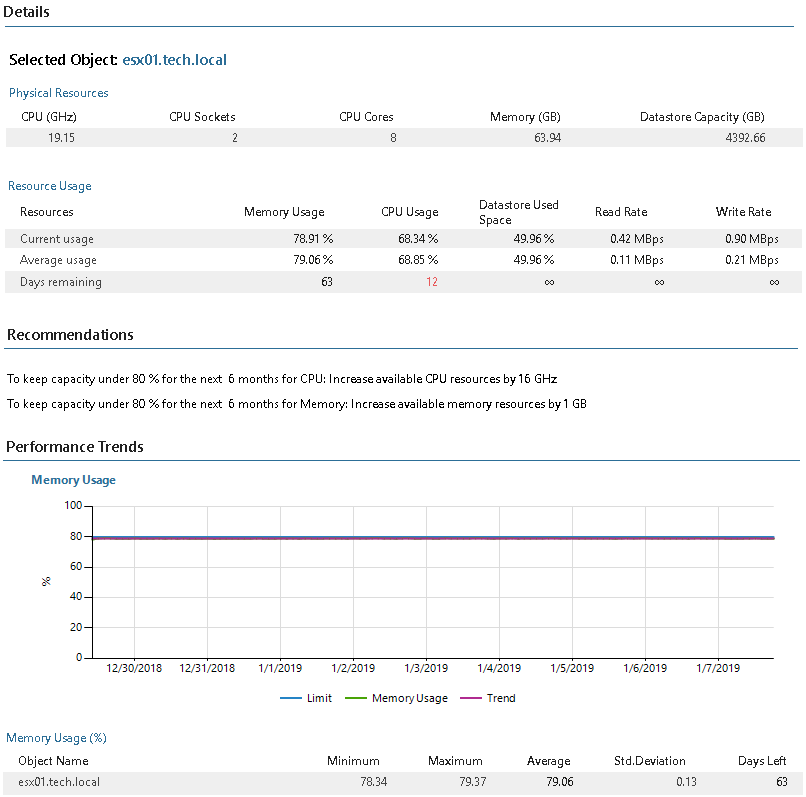Open the esx01.tech.local selected object link

coord(174,60)
